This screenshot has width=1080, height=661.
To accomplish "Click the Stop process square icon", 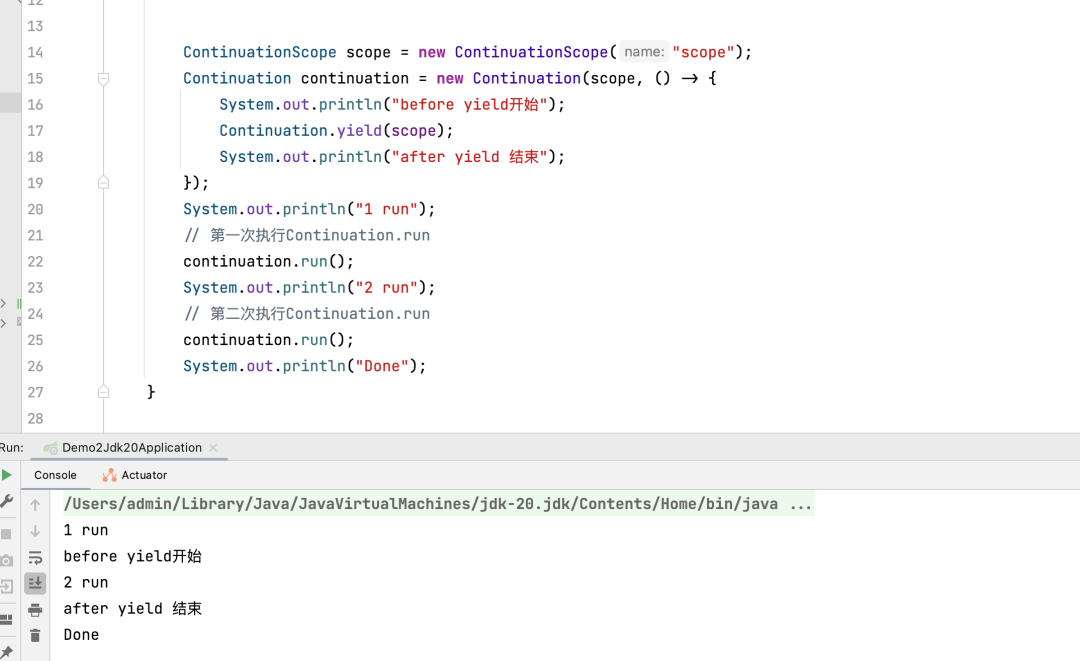I will (x=6, y=534).
